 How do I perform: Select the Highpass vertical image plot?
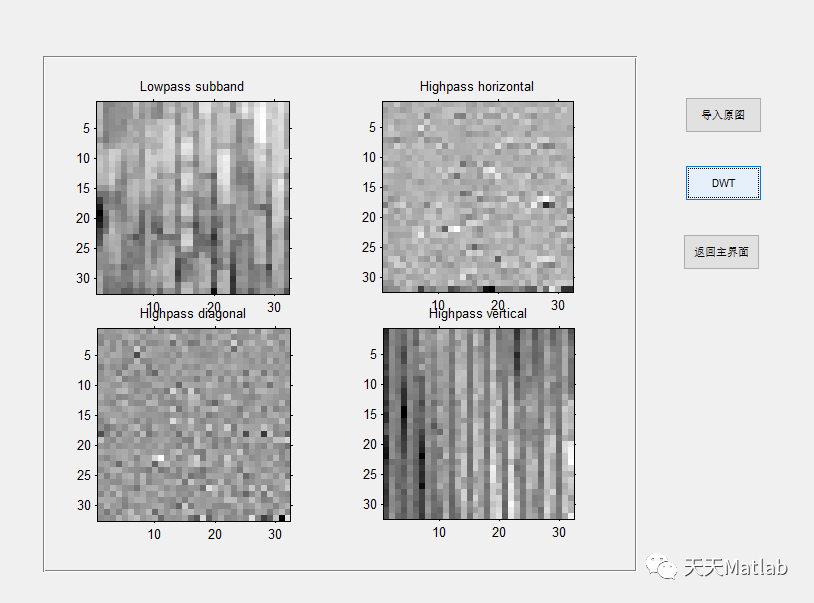tap(479, 423)
